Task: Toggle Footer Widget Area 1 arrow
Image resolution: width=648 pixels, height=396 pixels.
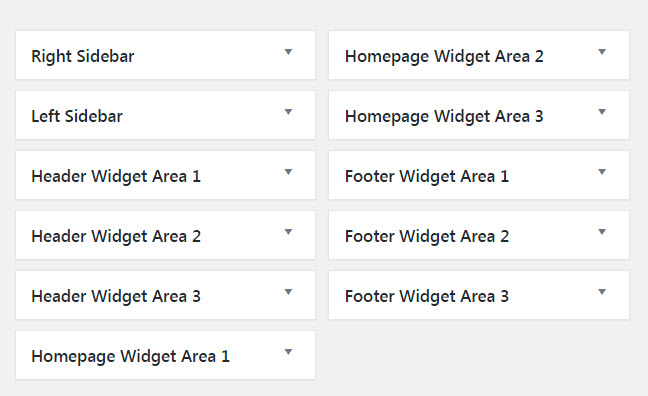Action: (x=602, y=172)
